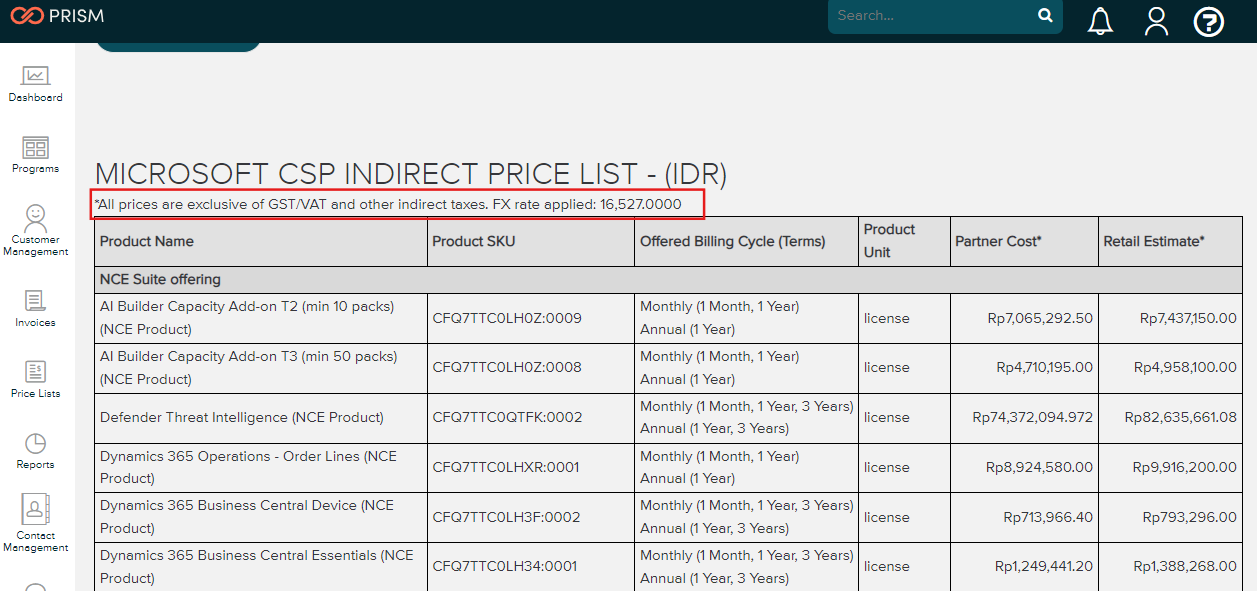Screen dimensions: 1257x591
Task: Click the Product Name column header
Action: pyautogui.click(x=261, y=242)
